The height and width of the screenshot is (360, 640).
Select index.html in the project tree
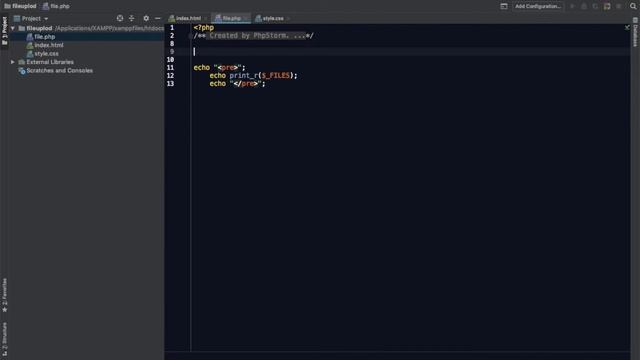[x=49, y=45]
